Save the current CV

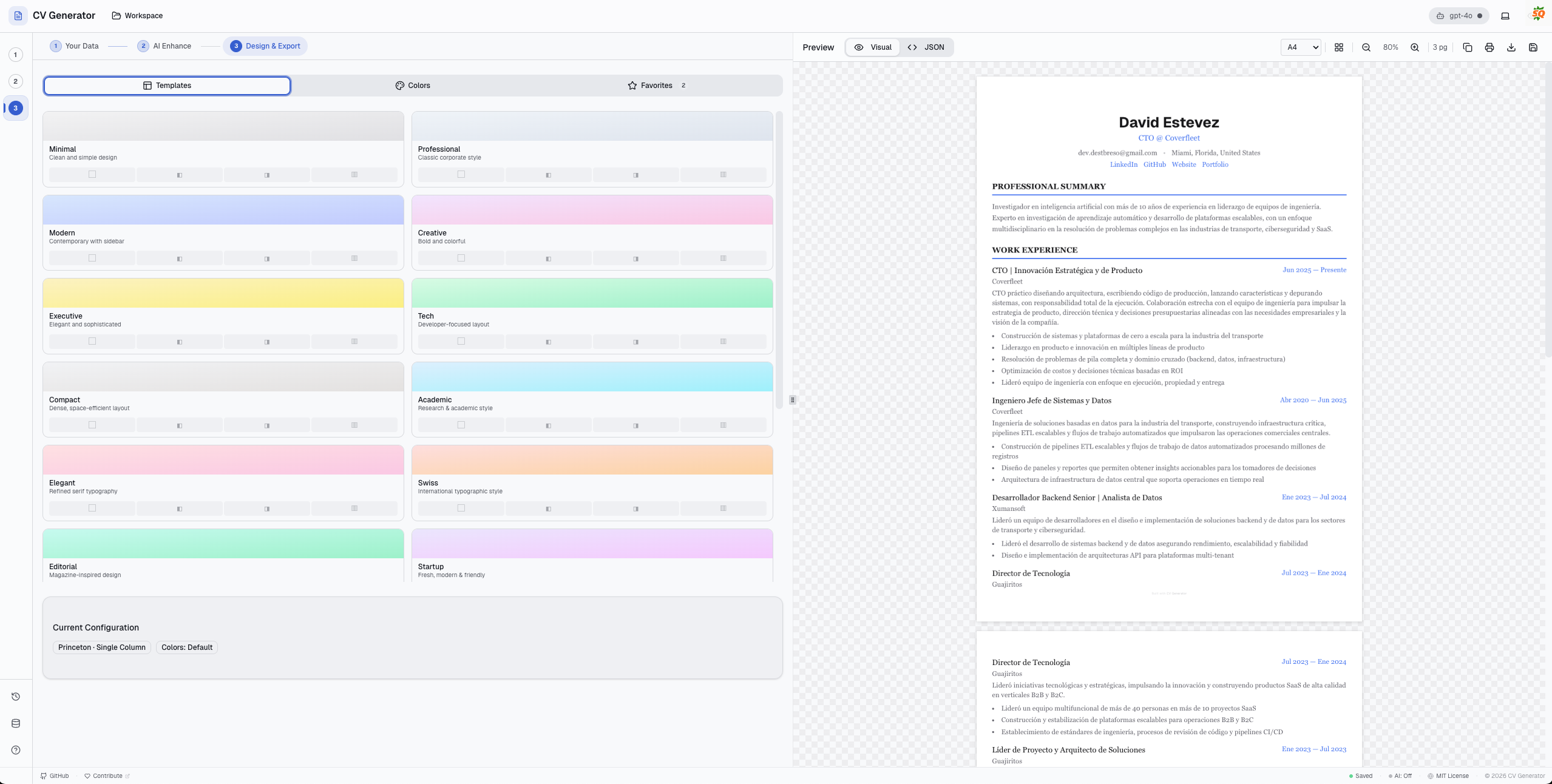(1533, 47)
